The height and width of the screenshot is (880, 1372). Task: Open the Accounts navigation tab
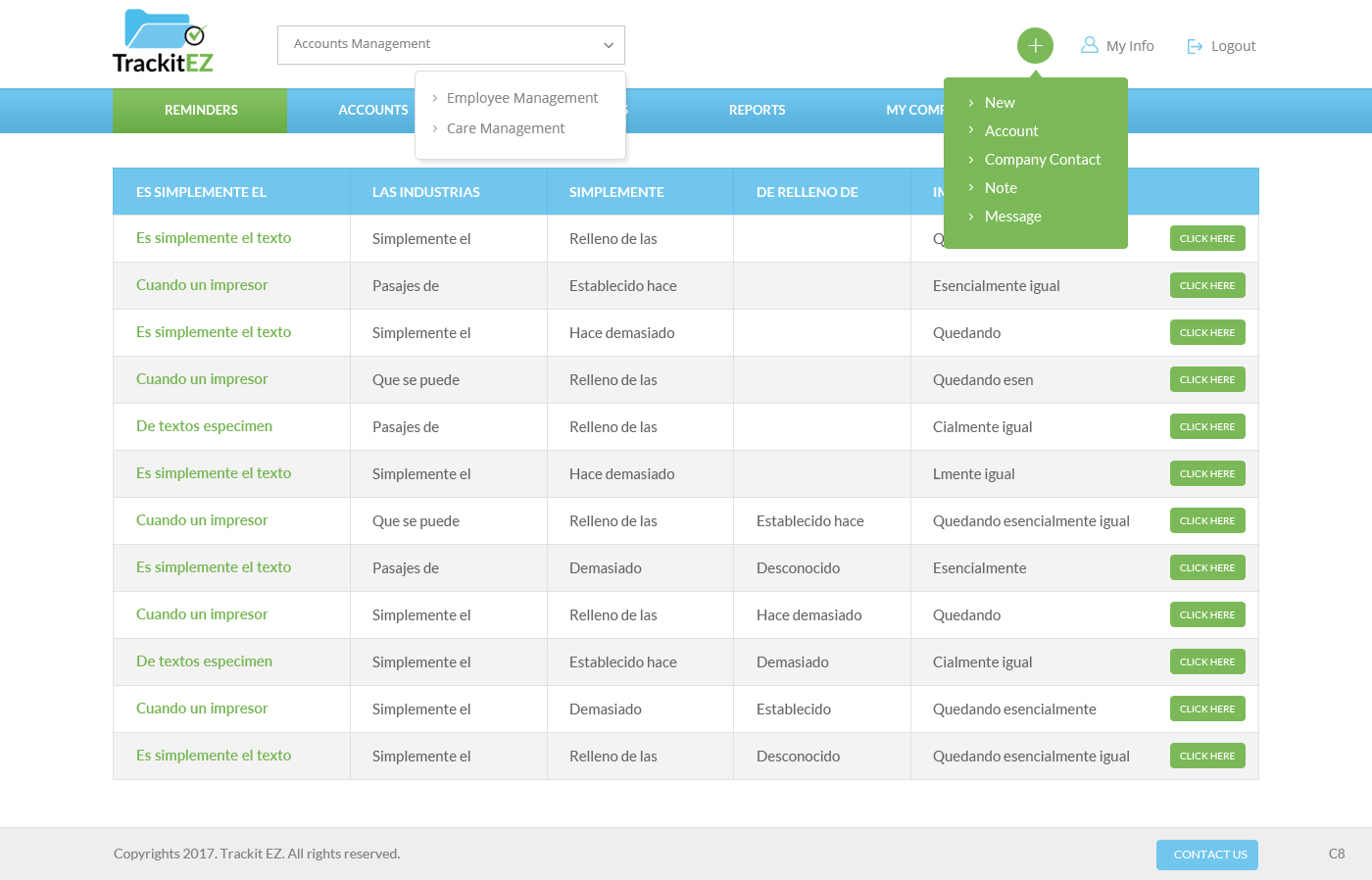372,111
